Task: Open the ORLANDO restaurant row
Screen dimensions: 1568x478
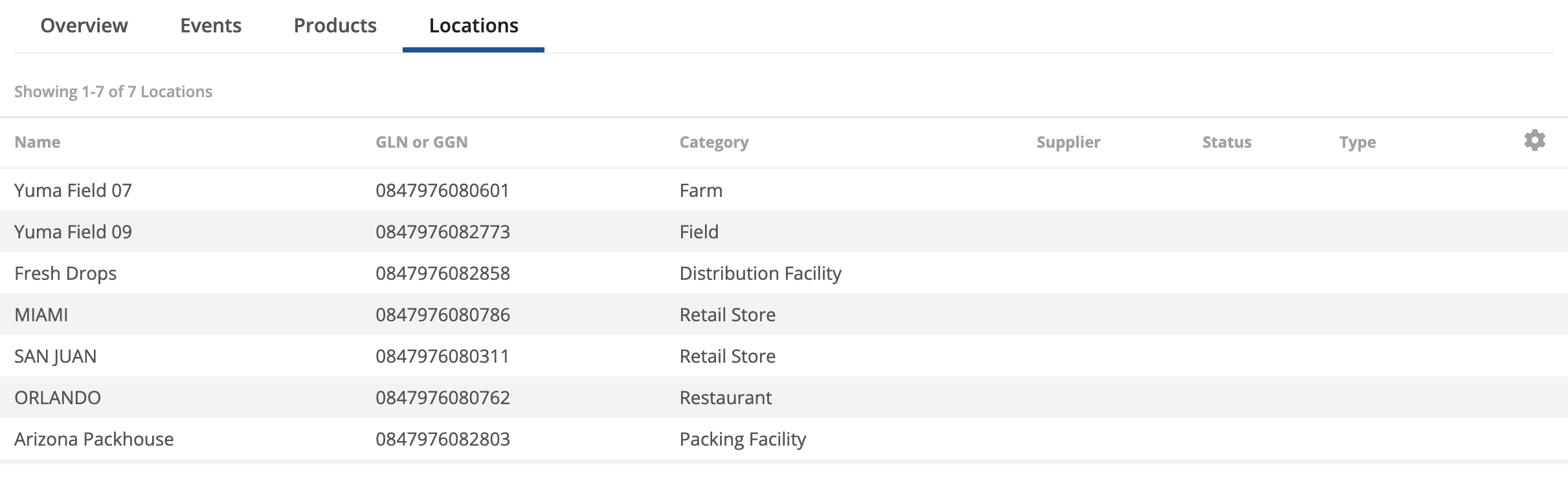Action: [x=784, y=397]
